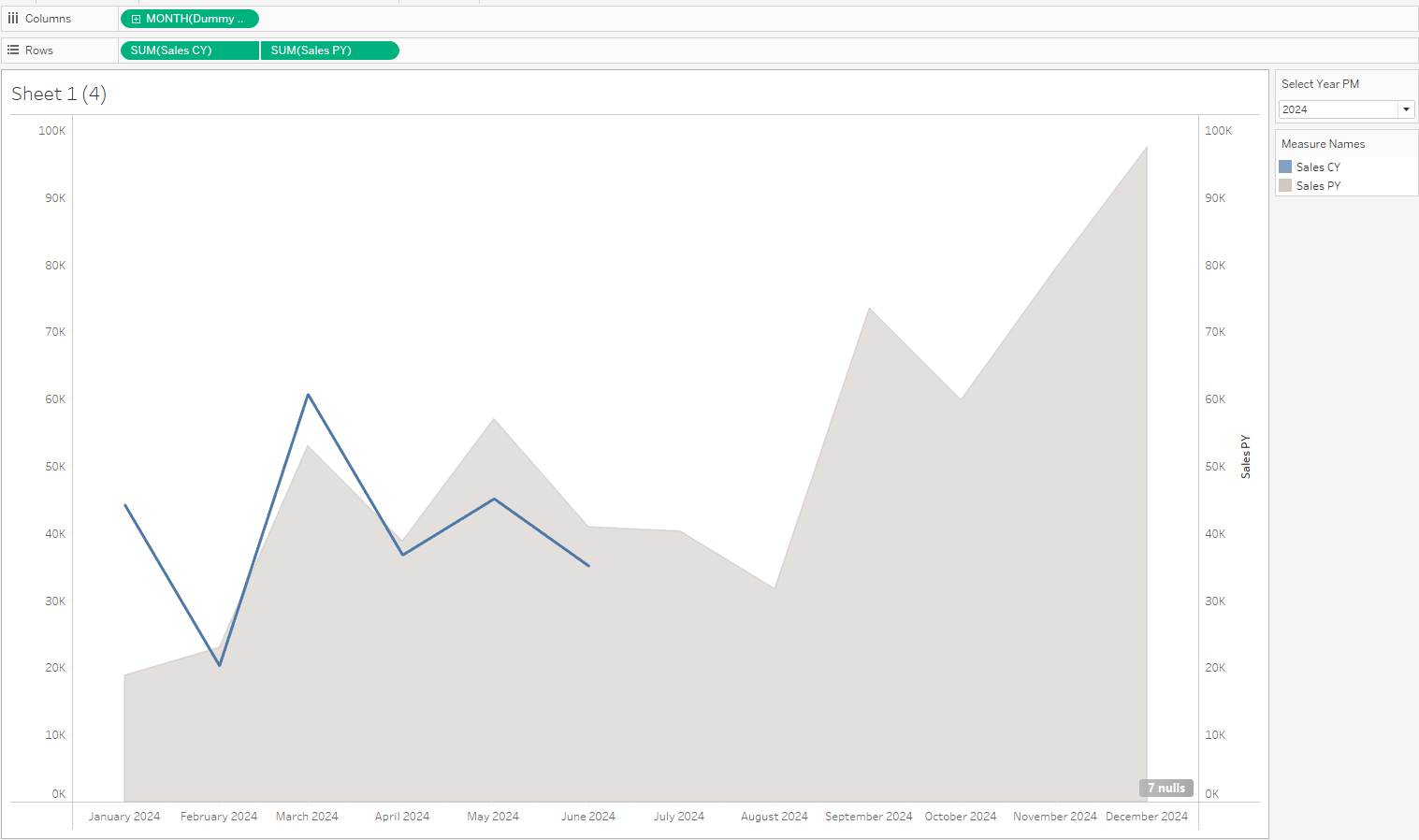Click the right axis 0K label
Screen dimensions: 1419x840
click(1212, 794)
